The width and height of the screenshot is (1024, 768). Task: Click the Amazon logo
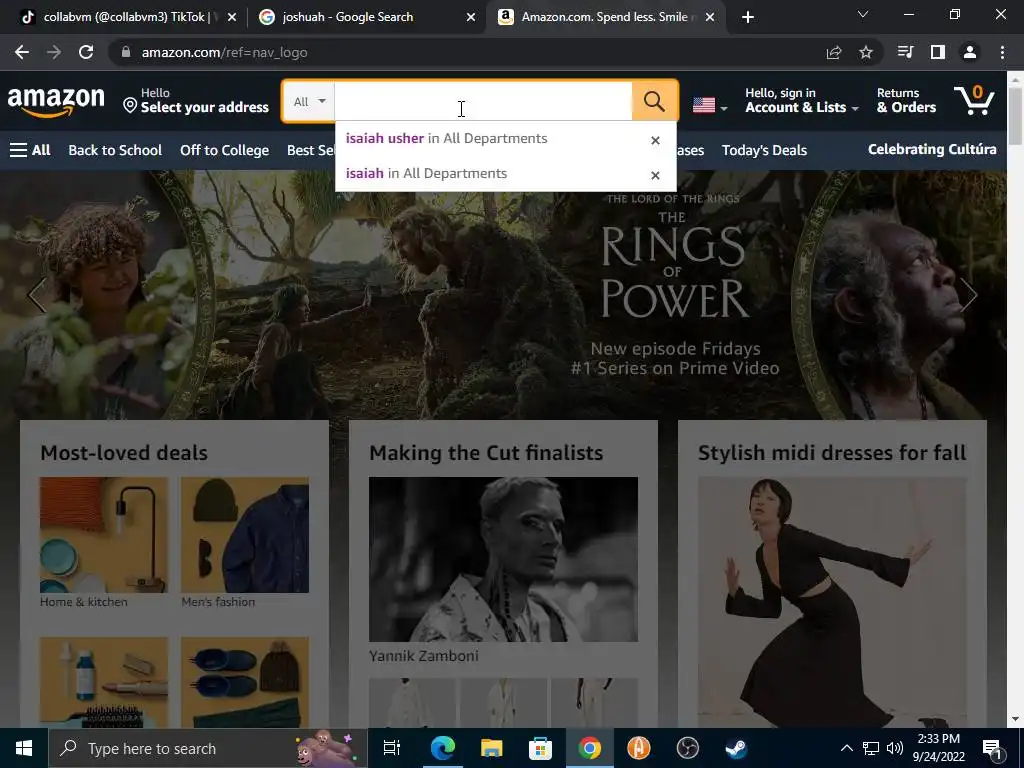(x=56, y=101)
